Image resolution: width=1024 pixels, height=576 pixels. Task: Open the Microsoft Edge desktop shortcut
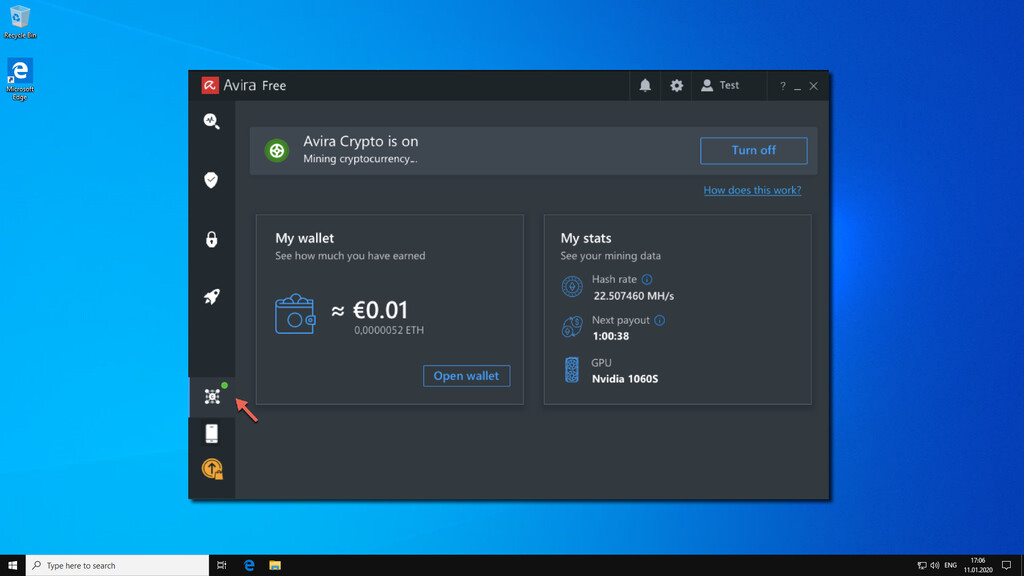pos(20,80)
